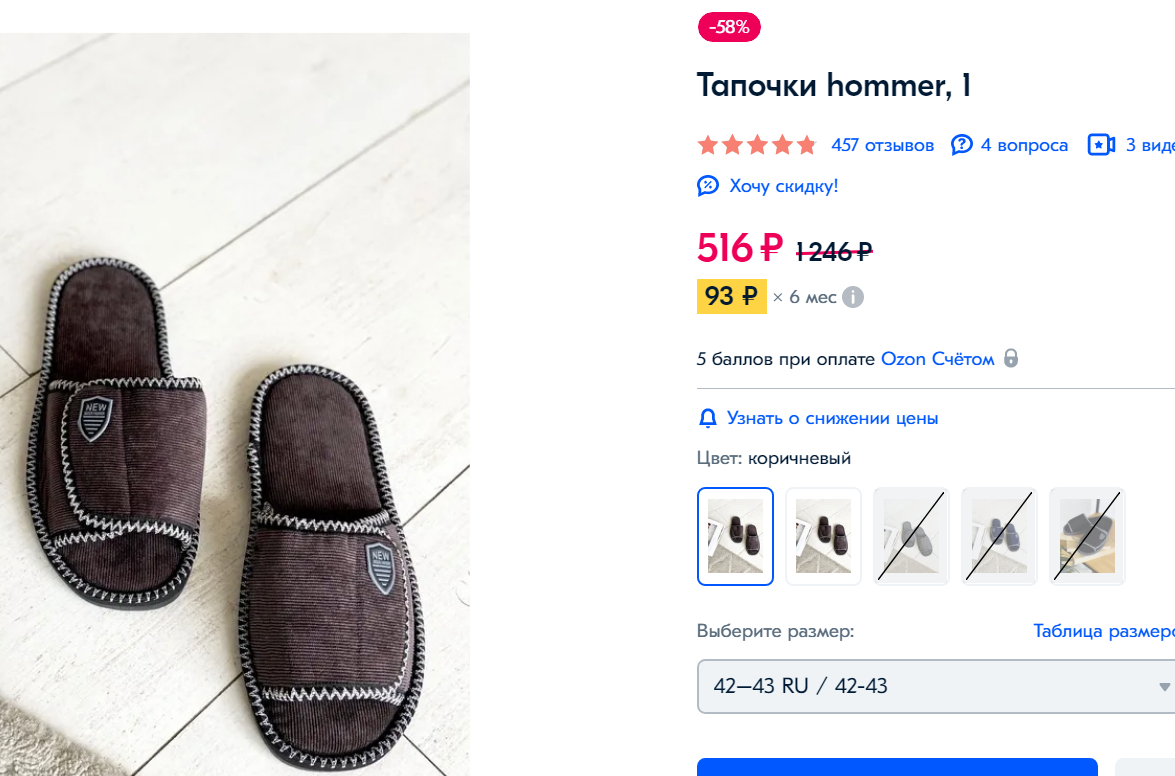Viewport: 1175px width, 776px height.
Task: Select the first brown color swatch
Action: (735, 536)
